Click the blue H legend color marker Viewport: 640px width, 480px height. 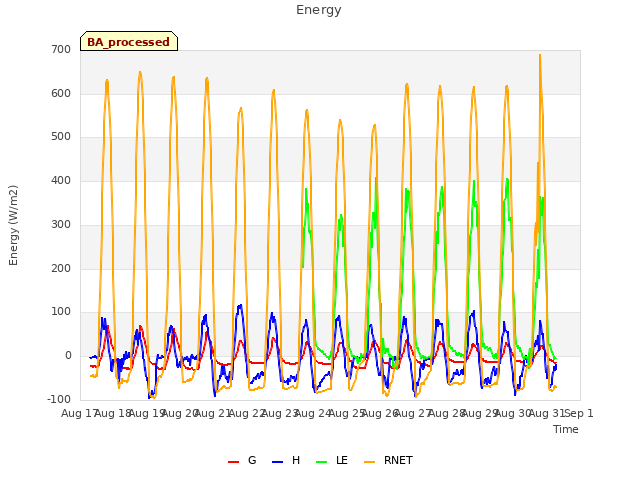[277, 462]
